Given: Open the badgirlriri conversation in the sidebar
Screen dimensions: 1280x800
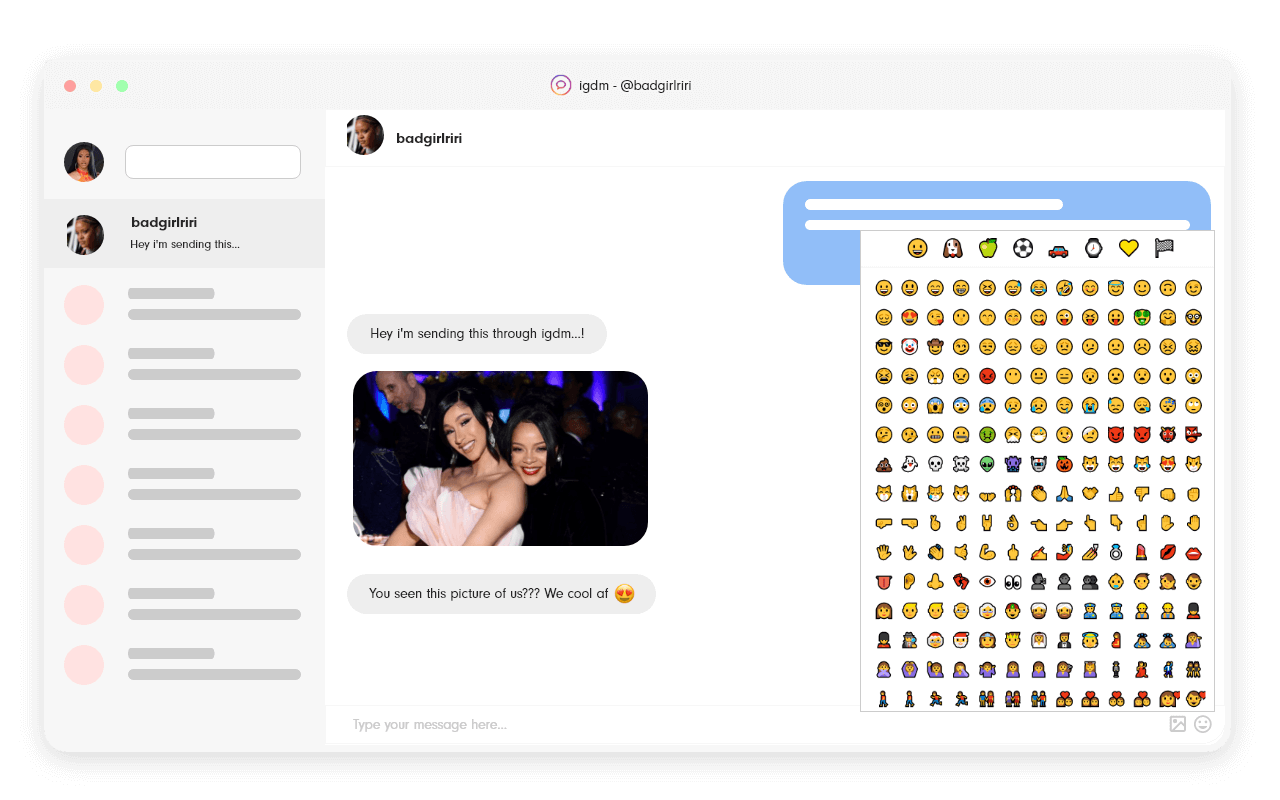Looking at the screenshot, I should coord(184,234).
